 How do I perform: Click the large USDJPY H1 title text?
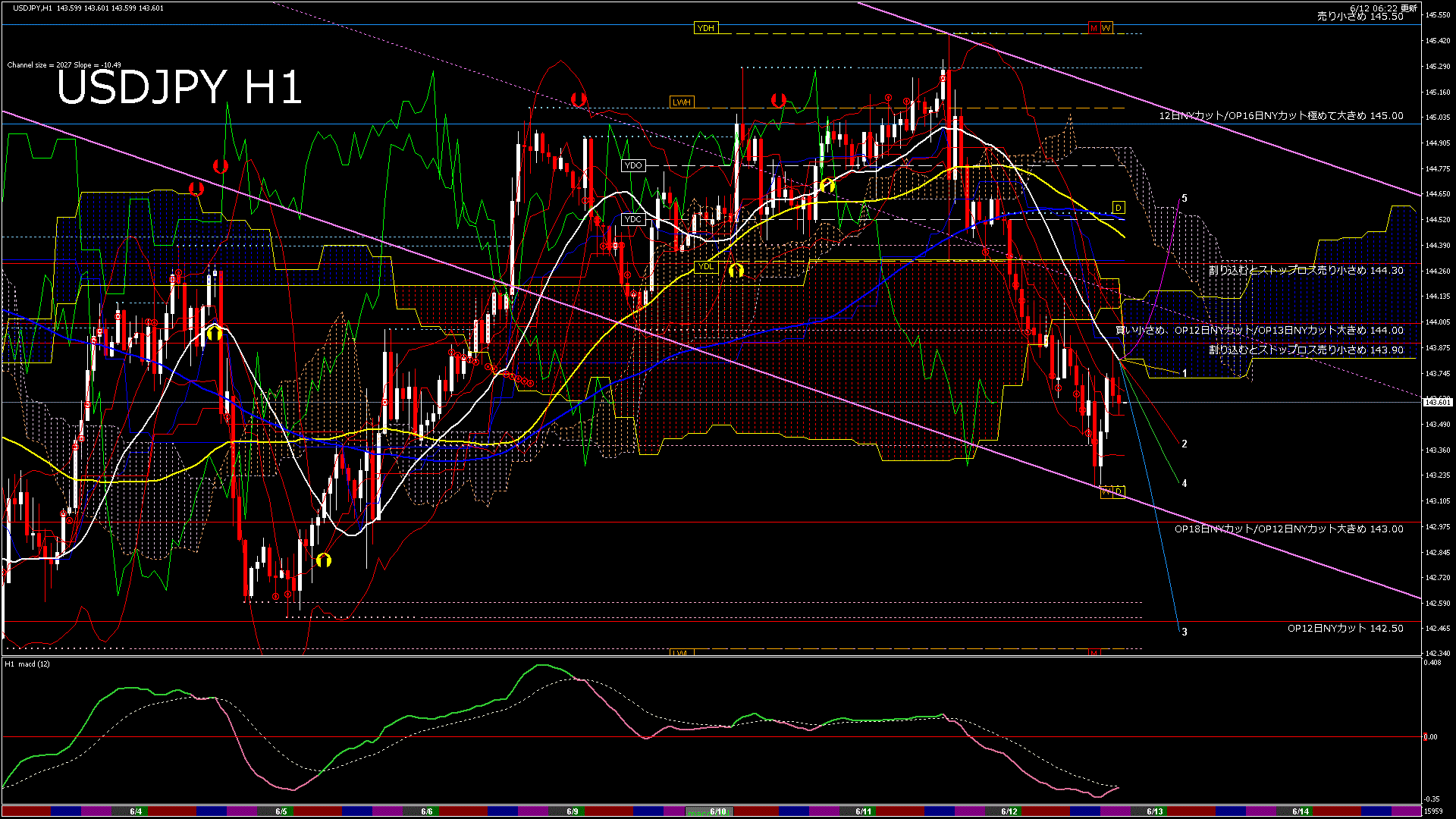click(x=179, y=87)
